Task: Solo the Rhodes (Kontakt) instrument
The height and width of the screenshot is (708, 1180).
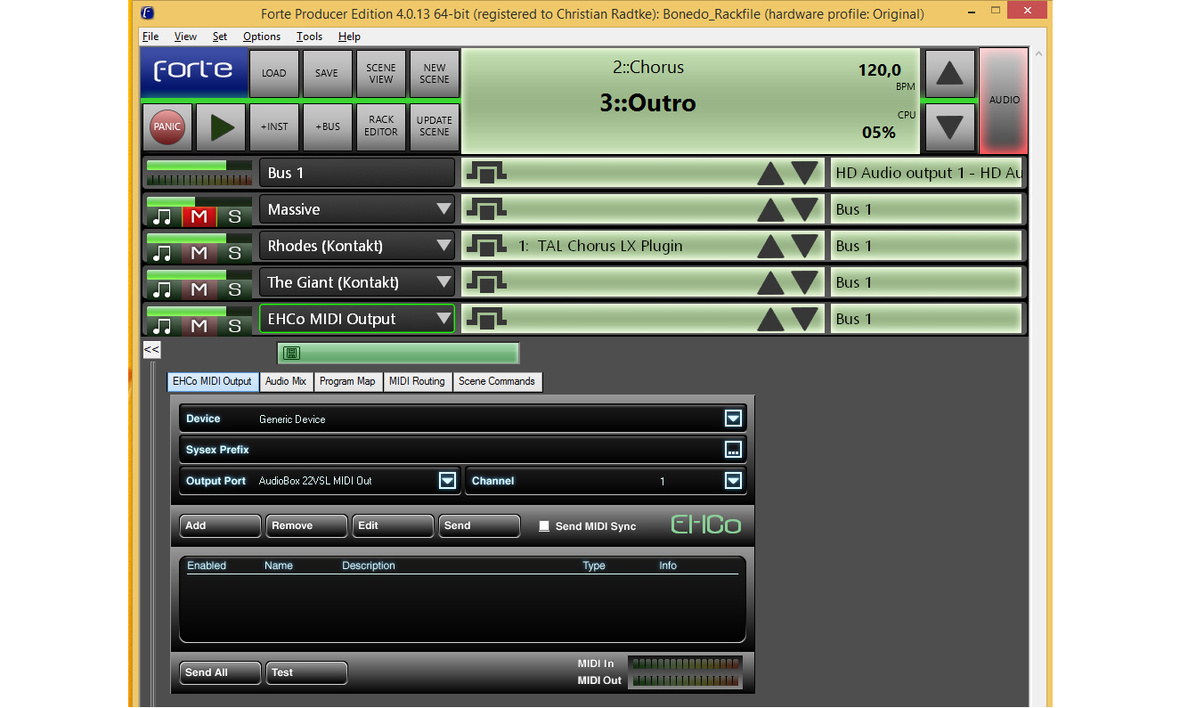Action: 235,253
